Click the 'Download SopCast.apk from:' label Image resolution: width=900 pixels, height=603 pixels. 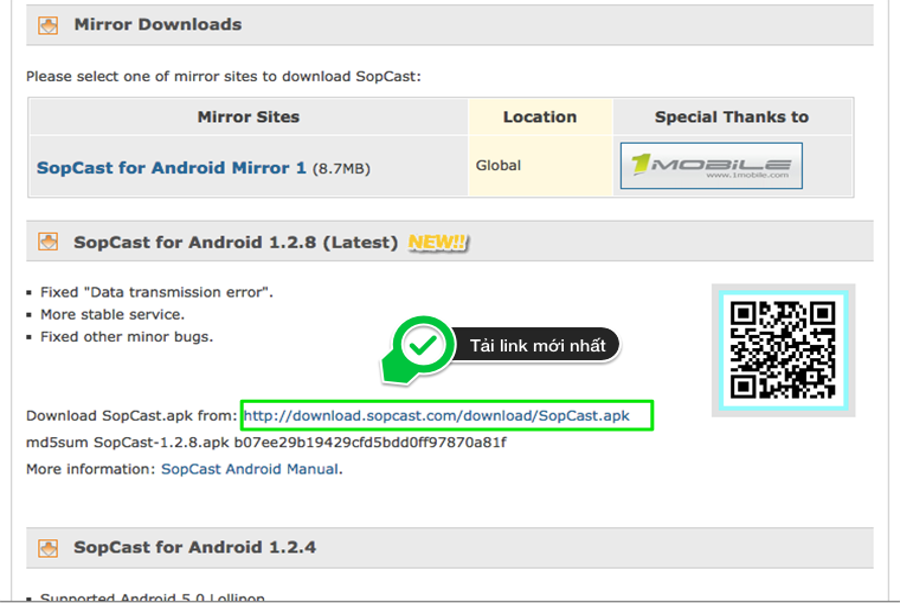click(x=132, y=415)
